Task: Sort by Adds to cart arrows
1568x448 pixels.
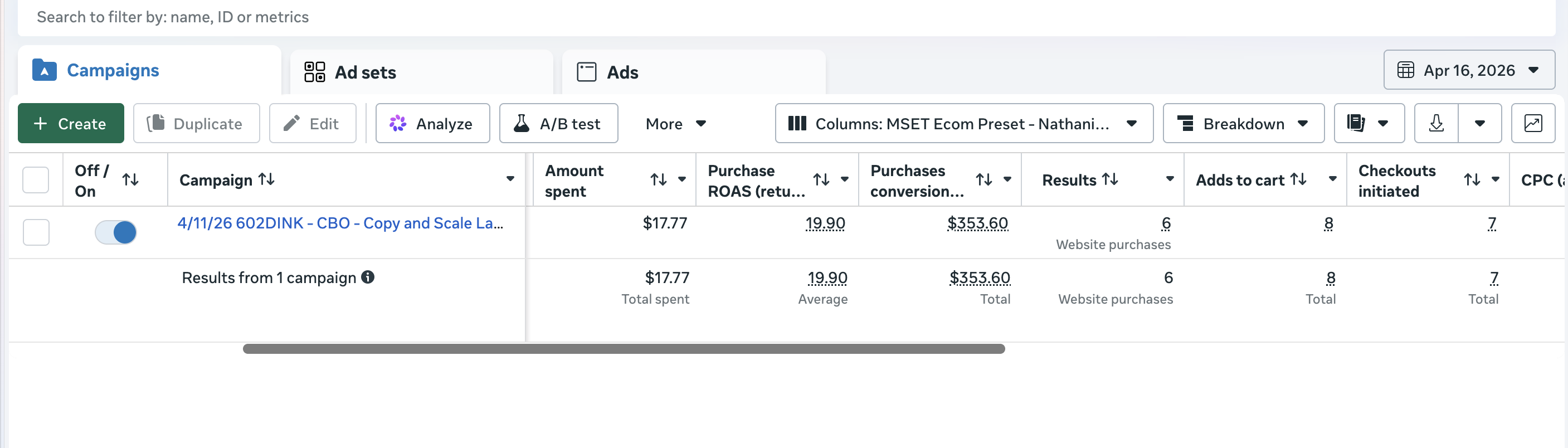Action: point(1298,179)
